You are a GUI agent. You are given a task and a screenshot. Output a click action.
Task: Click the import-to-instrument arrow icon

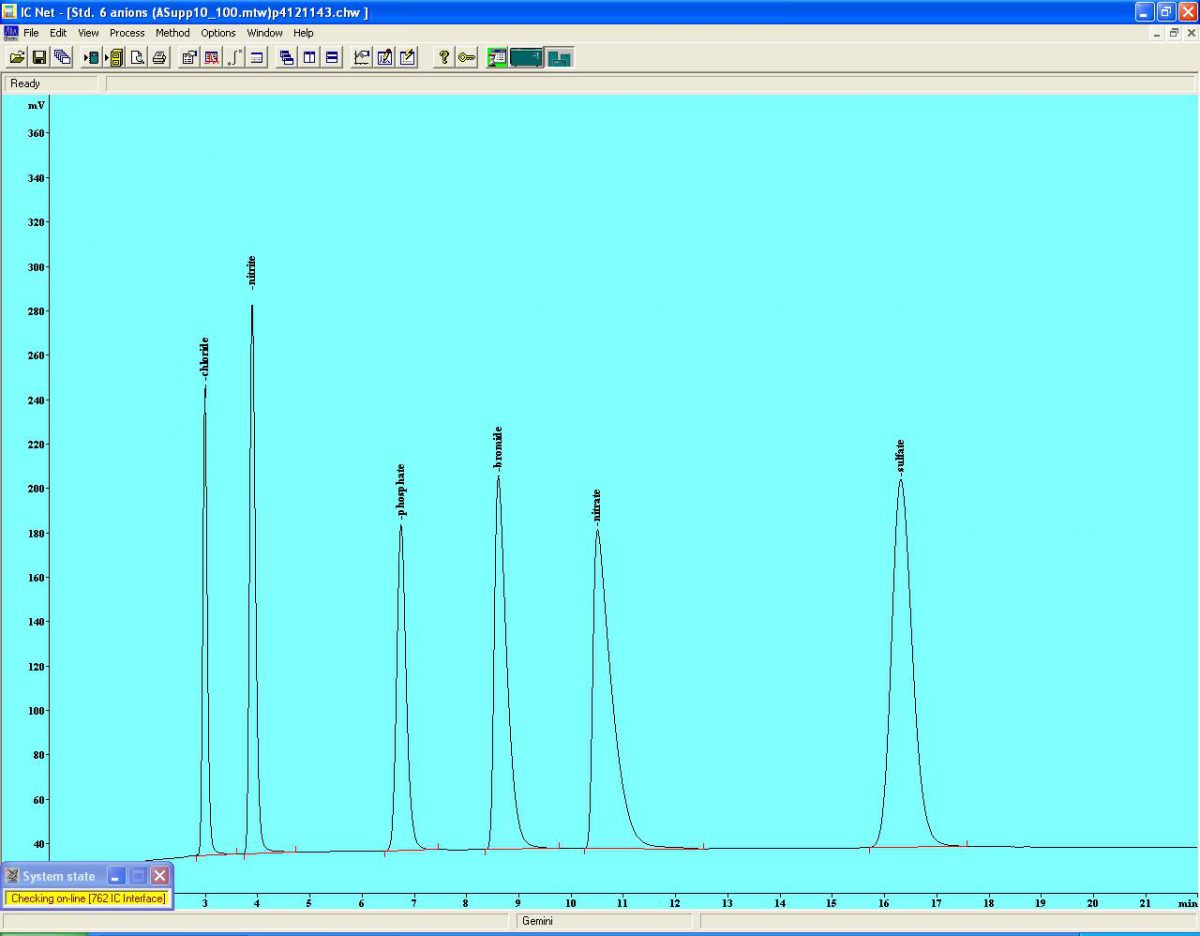point(92,57)
